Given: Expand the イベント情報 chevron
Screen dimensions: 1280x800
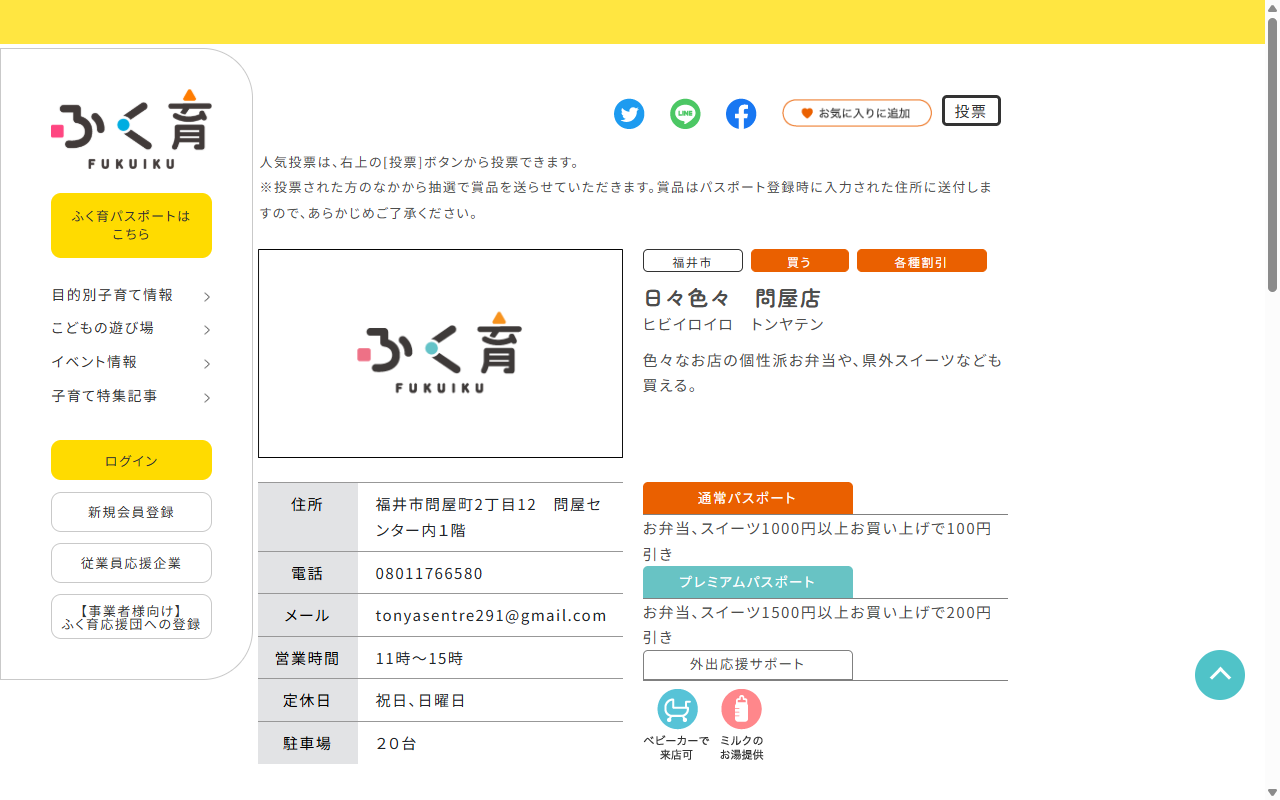Looking at the screenshot, I should (x=207, y=364).
